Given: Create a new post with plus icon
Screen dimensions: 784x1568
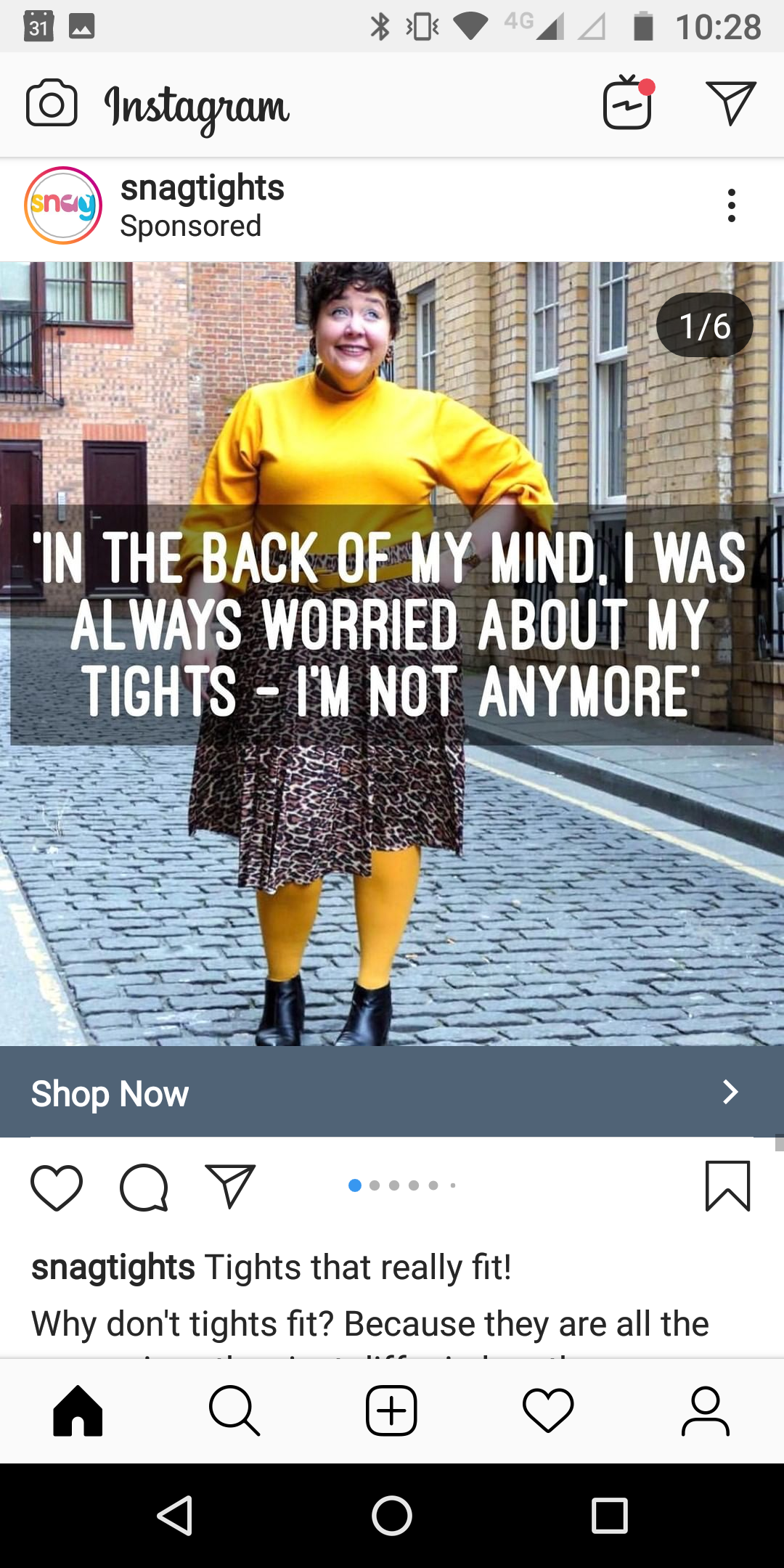Looking at the screenshot, I should click(391, 1410).
